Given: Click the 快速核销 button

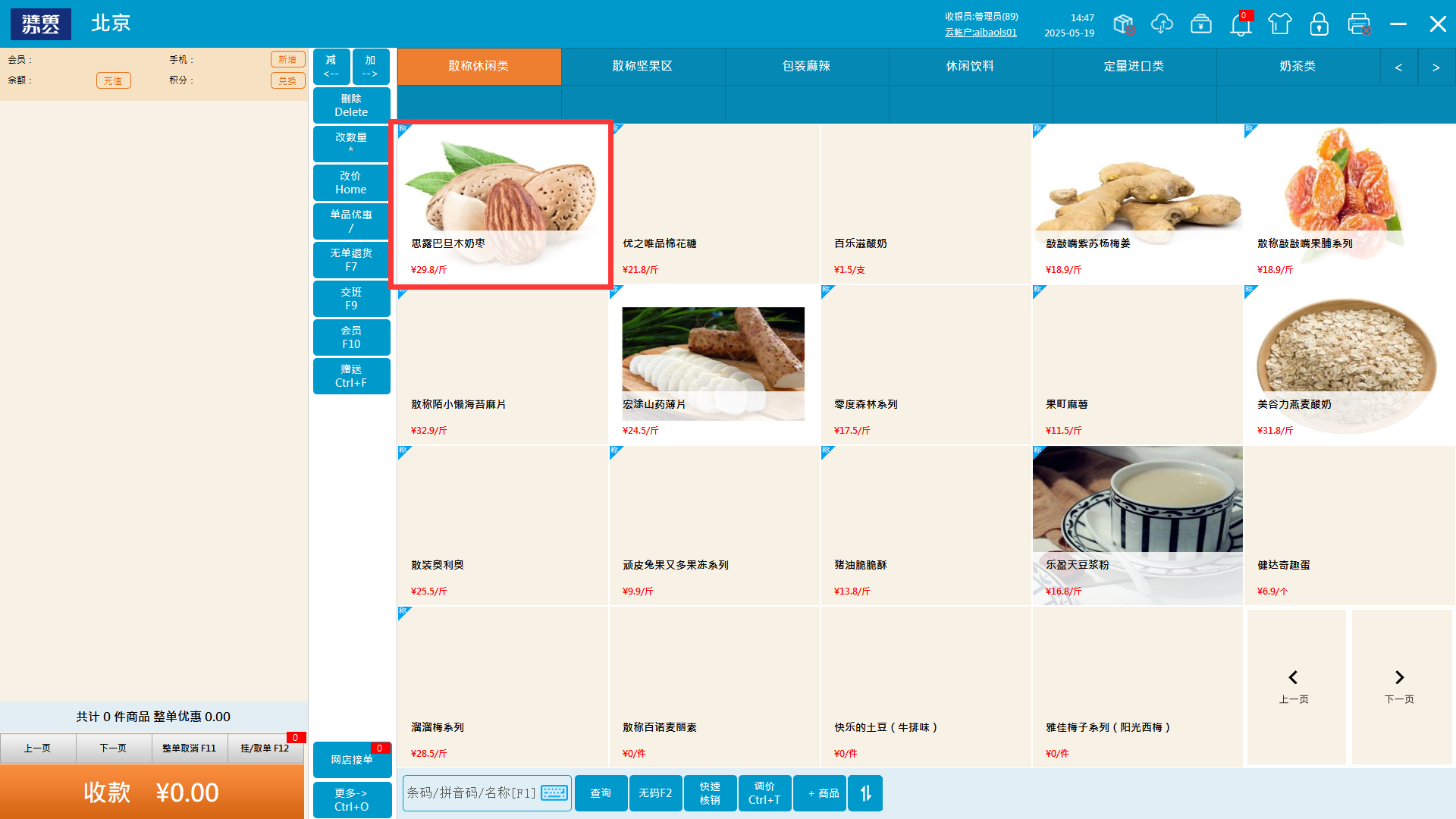Looking at the screenshot, I should pyautogui.click(x=711, y=793).
